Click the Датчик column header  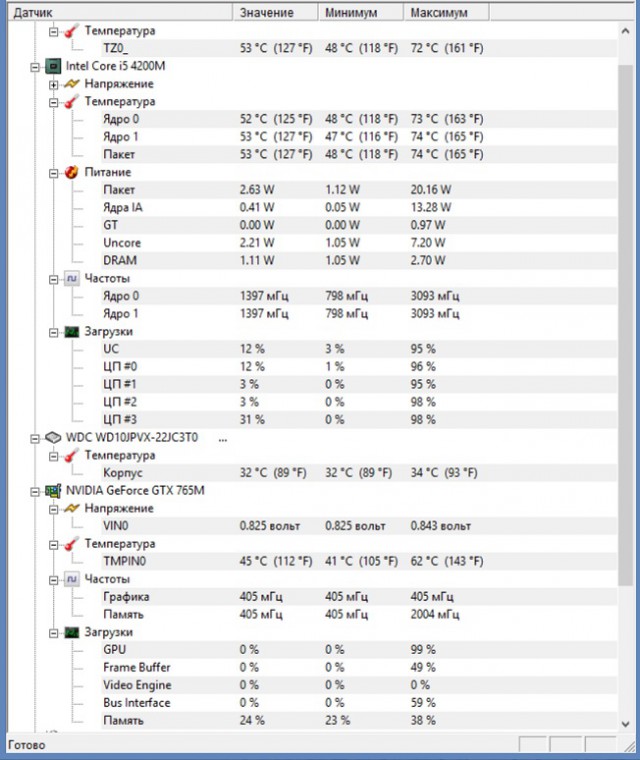[x=120, y=13]
